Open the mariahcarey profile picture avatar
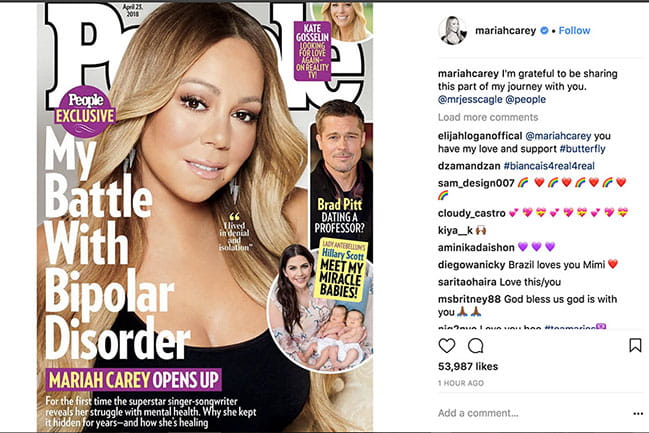649x433 pixels. (x=453, y=30)
